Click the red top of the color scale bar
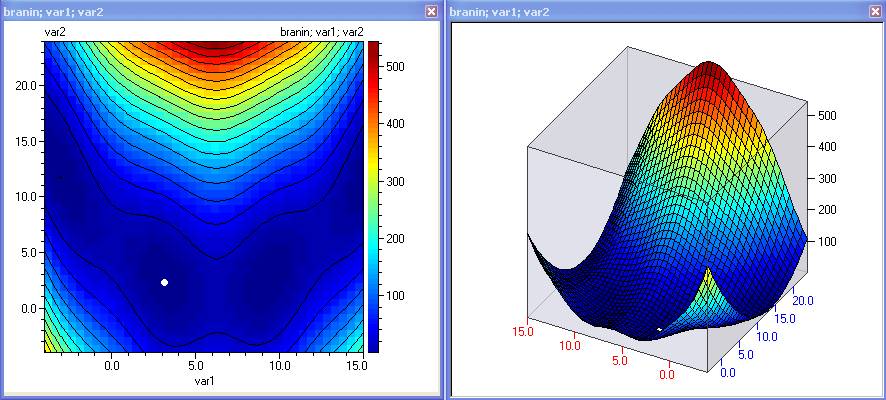 point(375,48)
